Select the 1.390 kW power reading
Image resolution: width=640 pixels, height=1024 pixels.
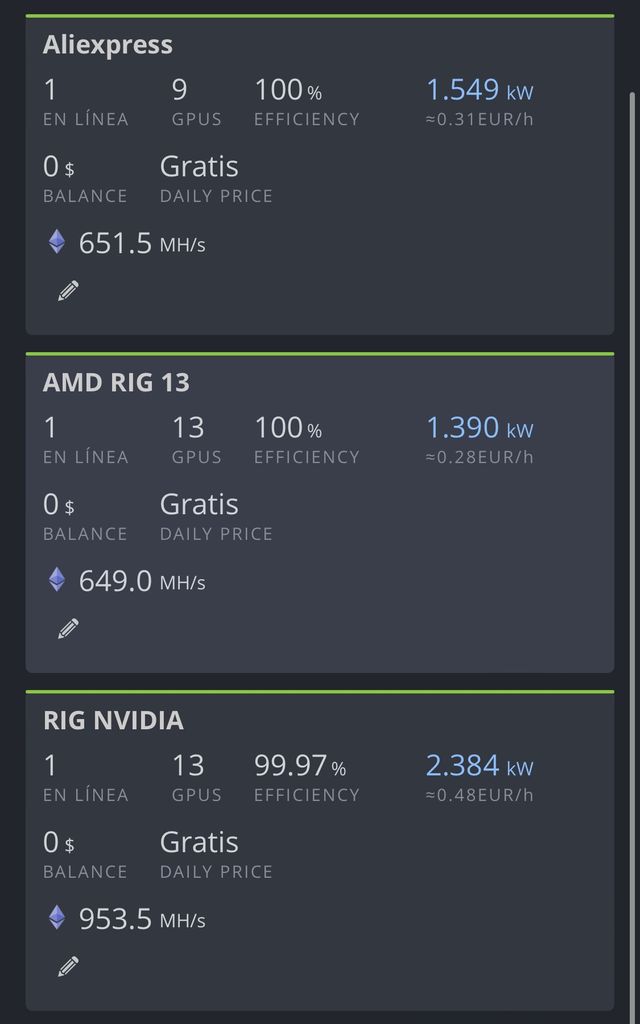click(x=479, y=428)
